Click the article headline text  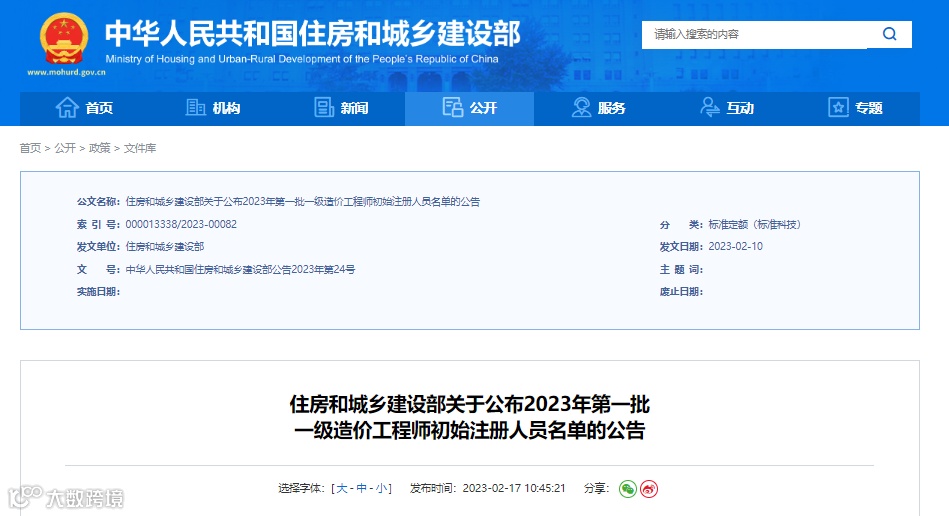coord(470,417)
